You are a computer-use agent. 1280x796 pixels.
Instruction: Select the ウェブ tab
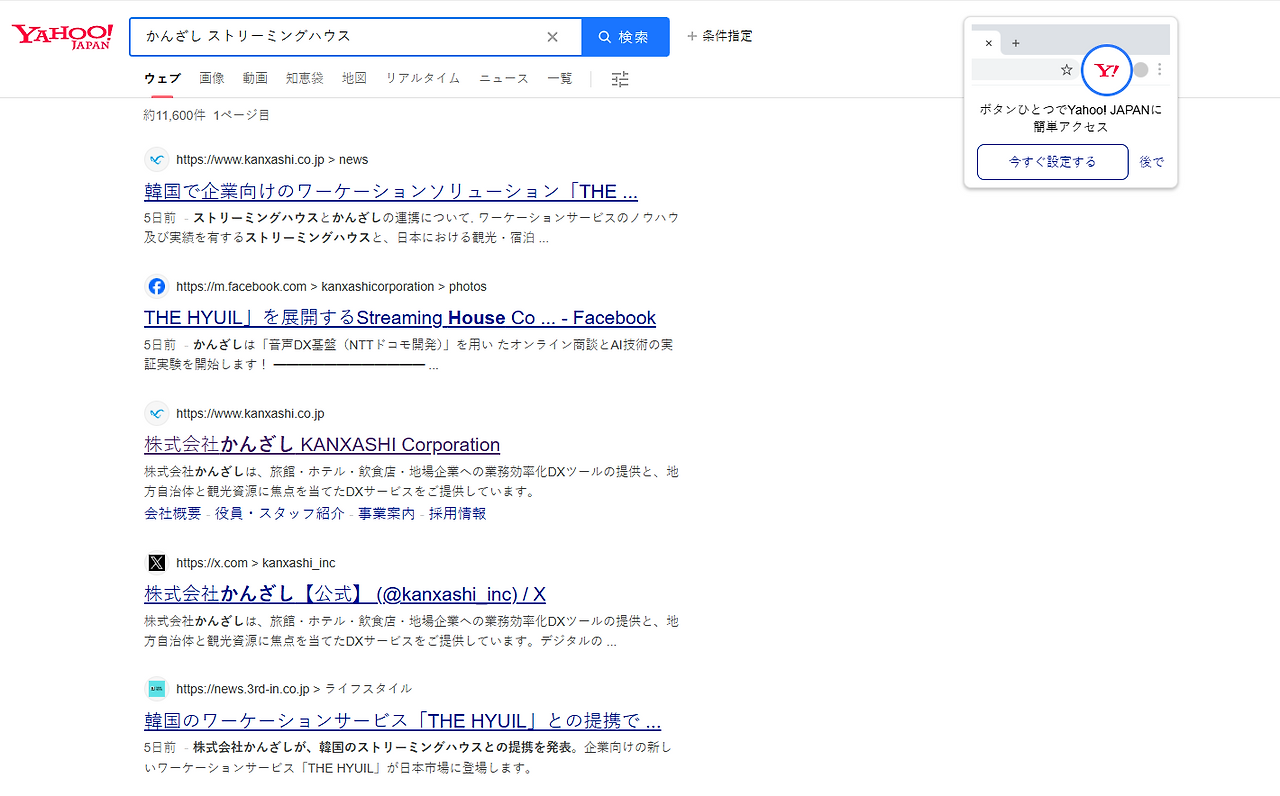[162, 78]
